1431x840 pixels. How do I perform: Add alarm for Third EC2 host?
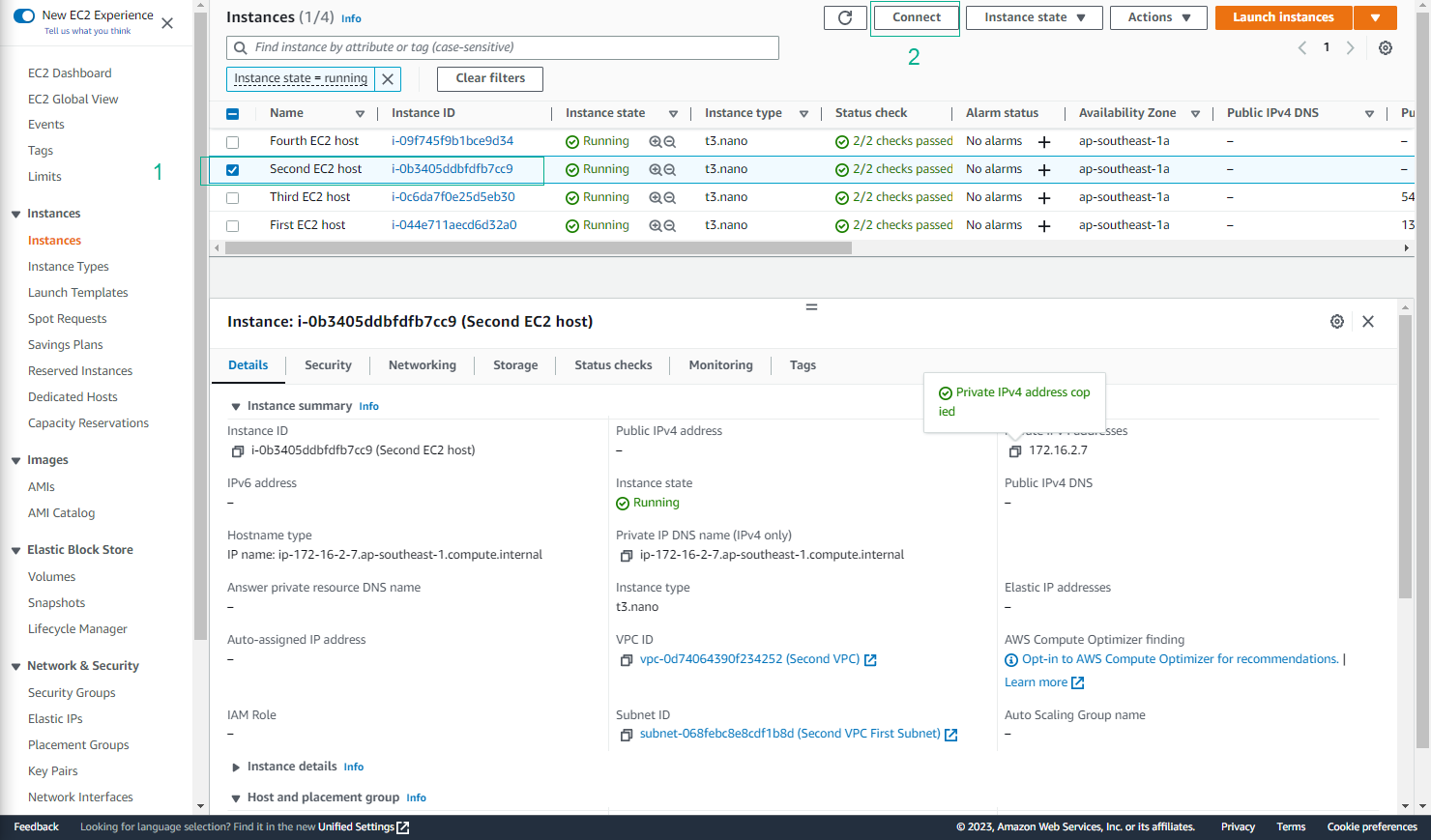pyautogui.click(x=1044, y=198)
